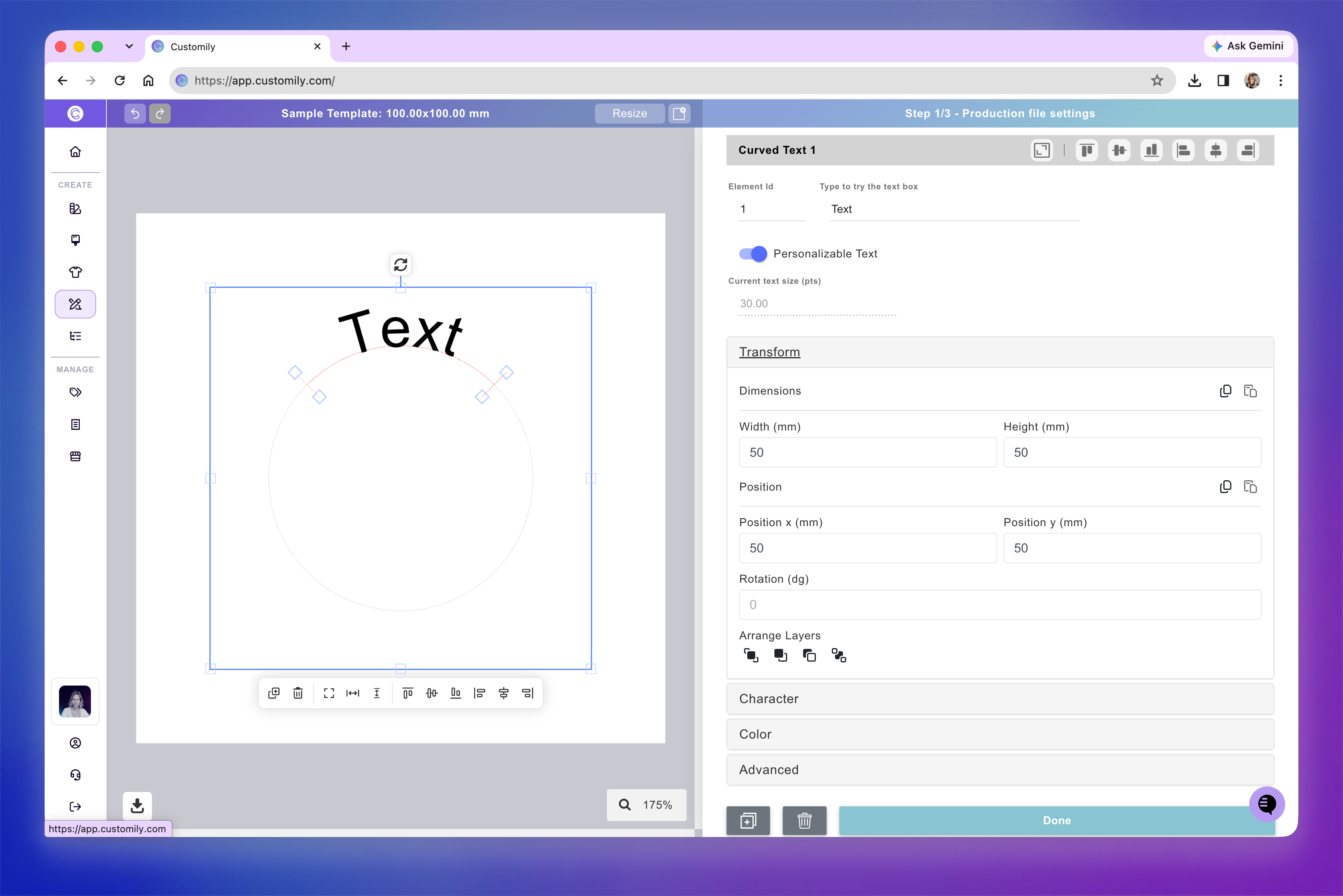Align top using the panel header icon
This screenshot has height=896, width=1343.
click(x=1087, y=150)
